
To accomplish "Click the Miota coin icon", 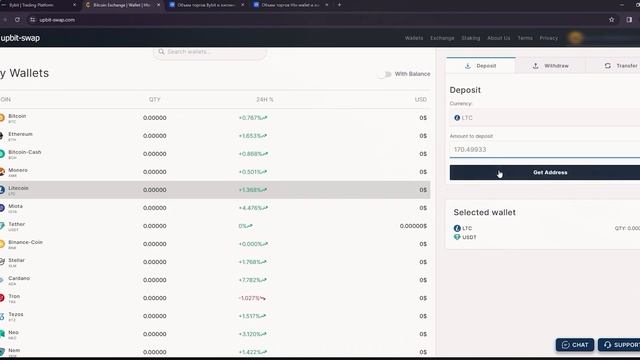I will click(2, 208).
